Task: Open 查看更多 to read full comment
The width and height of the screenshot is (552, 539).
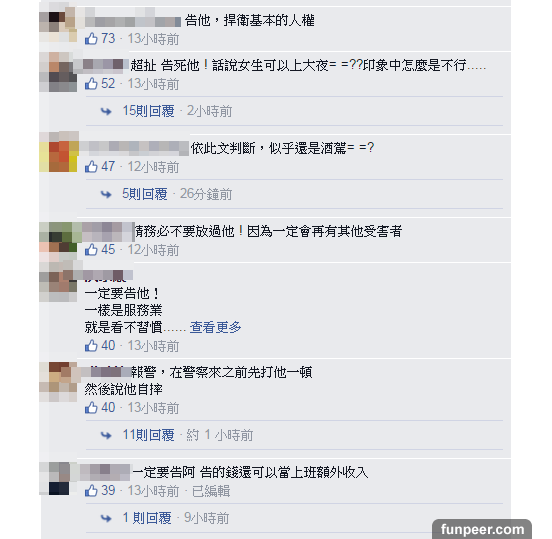Action: click(x=215, y=327)
